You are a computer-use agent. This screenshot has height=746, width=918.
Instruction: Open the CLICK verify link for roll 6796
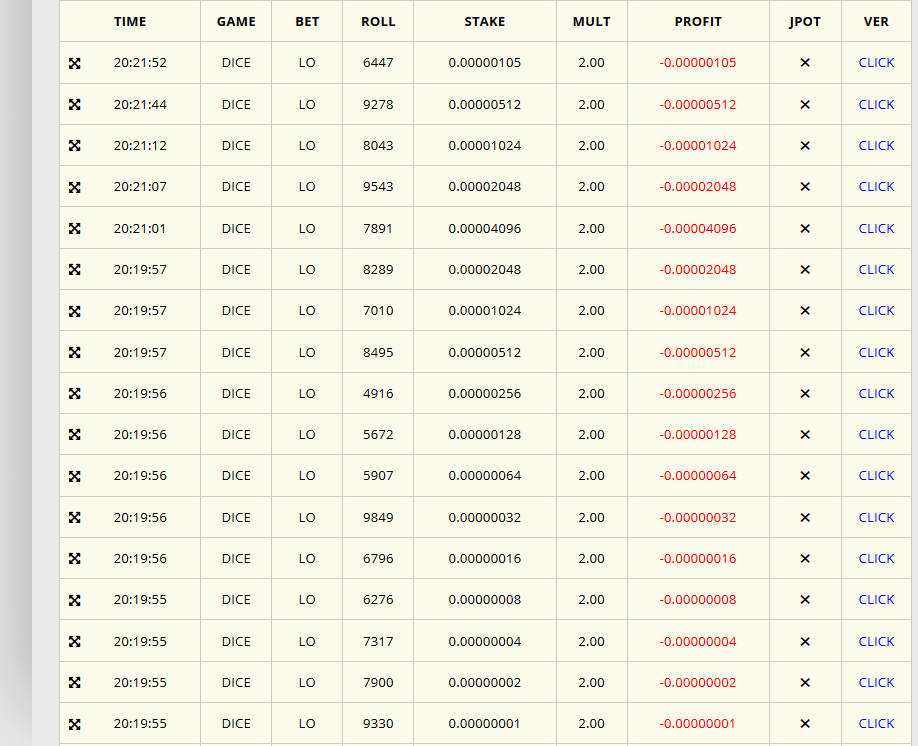coord(876,559)
